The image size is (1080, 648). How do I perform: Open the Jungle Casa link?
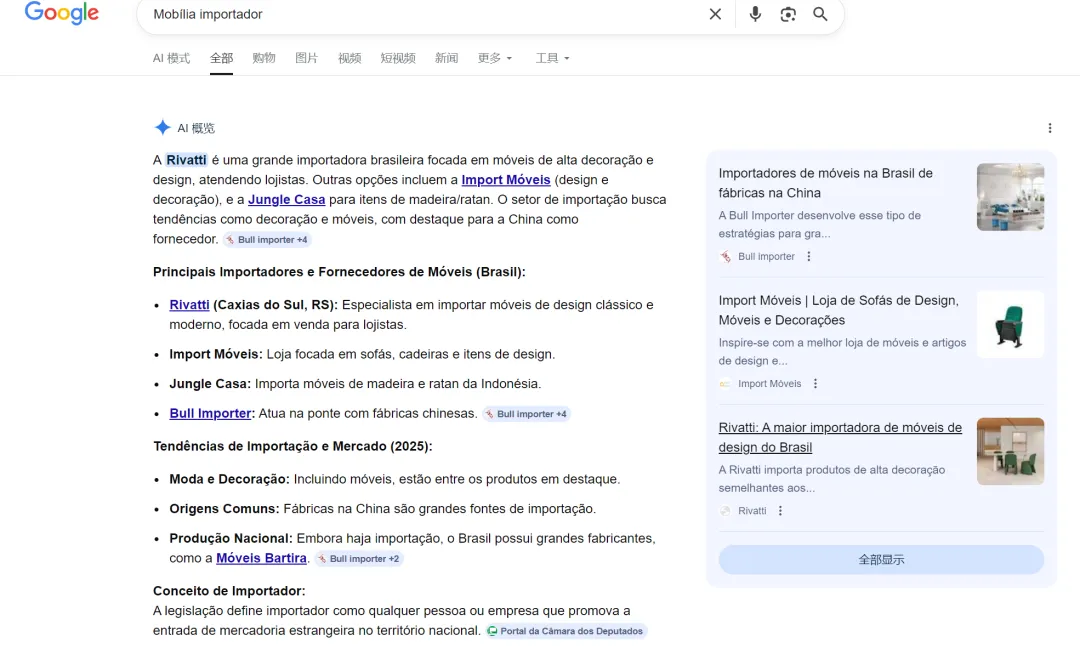click(x=287, y=200)
